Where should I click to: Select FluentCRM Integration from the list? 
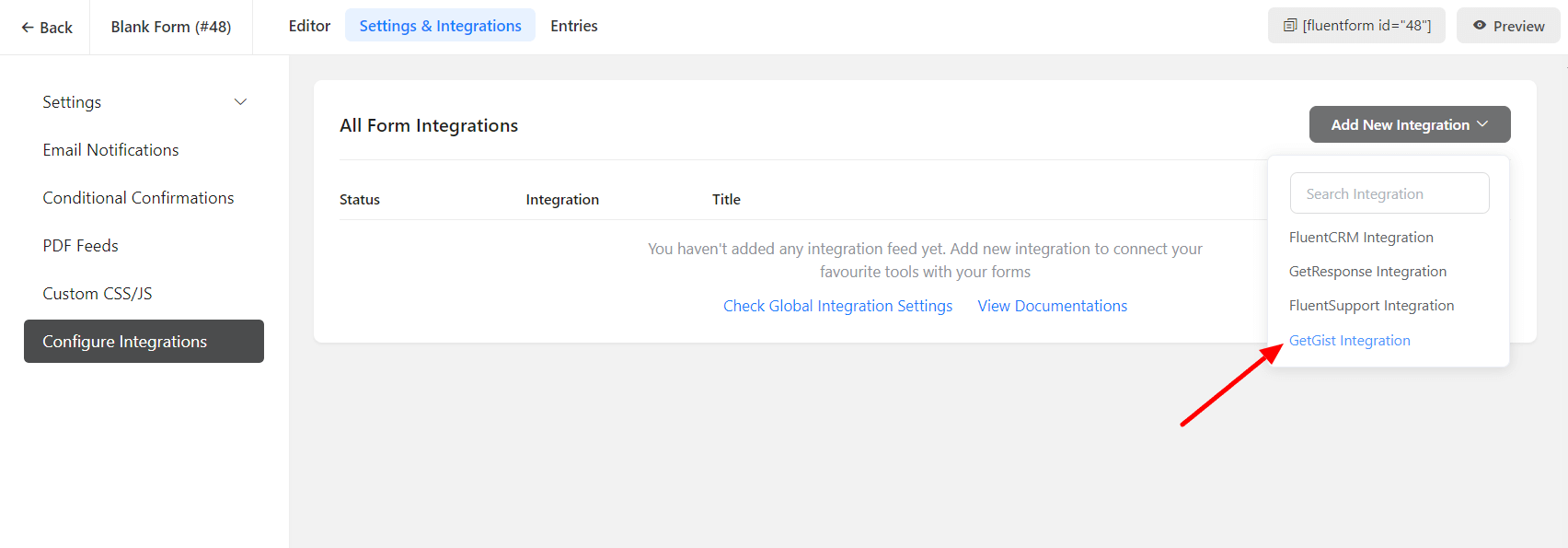[1360, 238]
